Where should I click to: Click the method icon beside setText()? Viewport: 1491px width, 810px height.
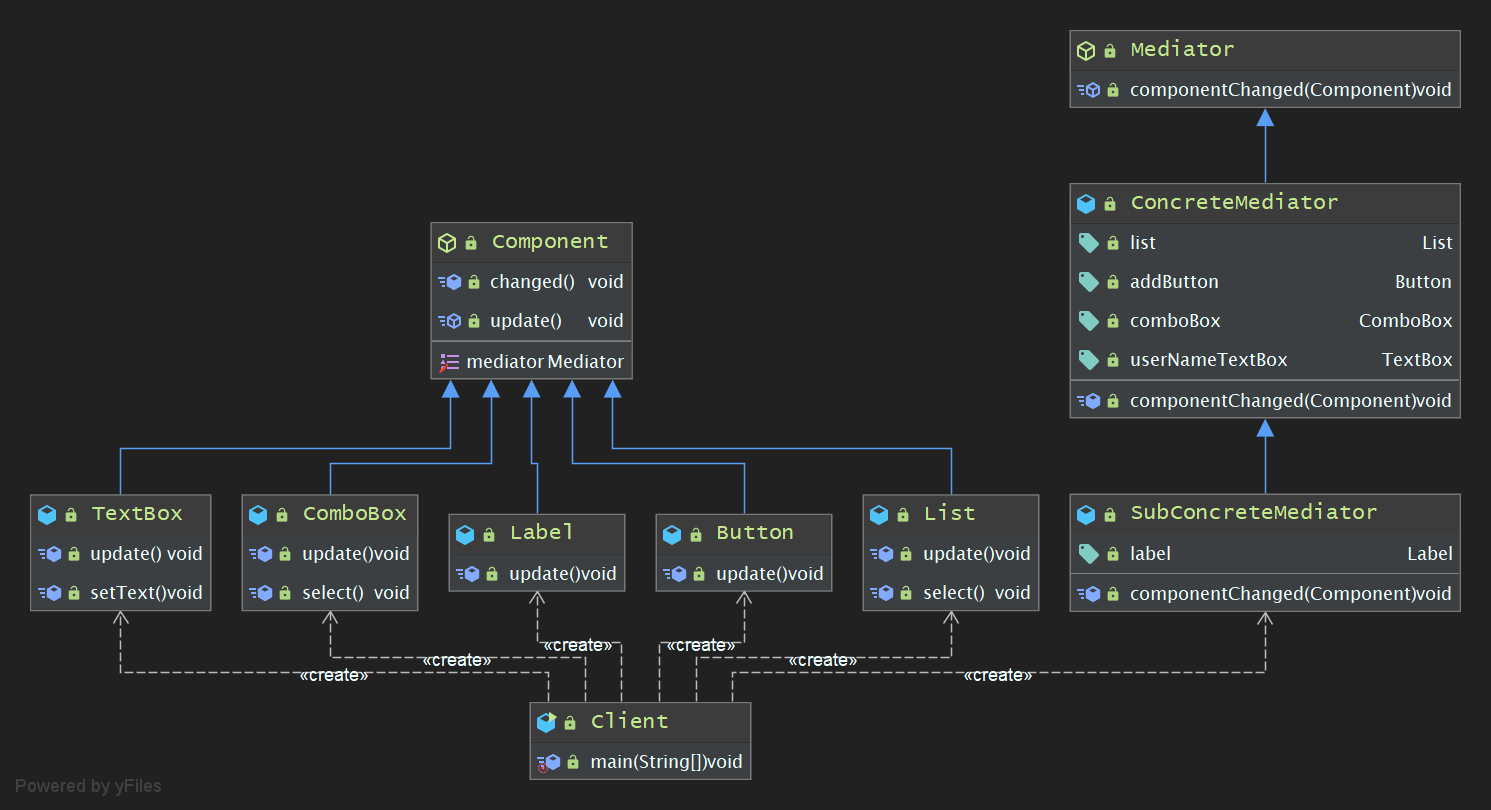[50, 593]
